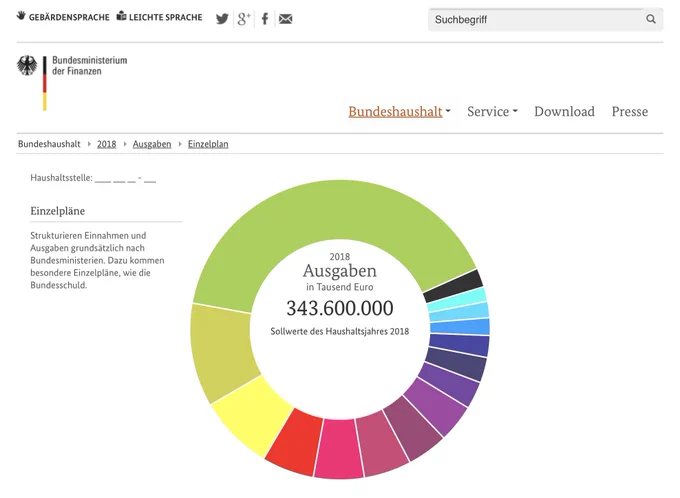Click the Bundesministerium der Finanzen title
680x498 pixels.
(89, 66)
